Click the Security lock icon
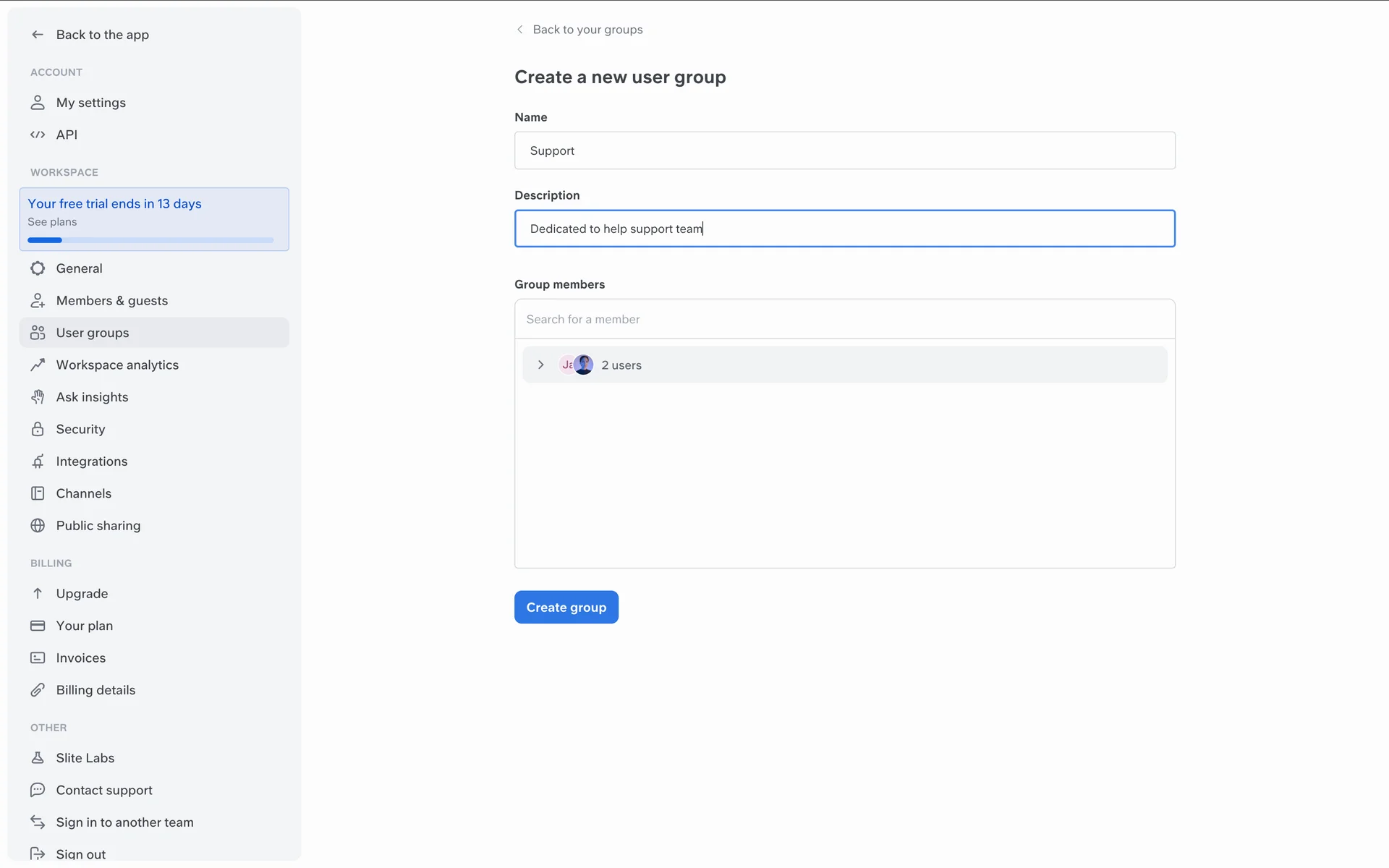The image size is (1389, 868). [x=38, y=429]
